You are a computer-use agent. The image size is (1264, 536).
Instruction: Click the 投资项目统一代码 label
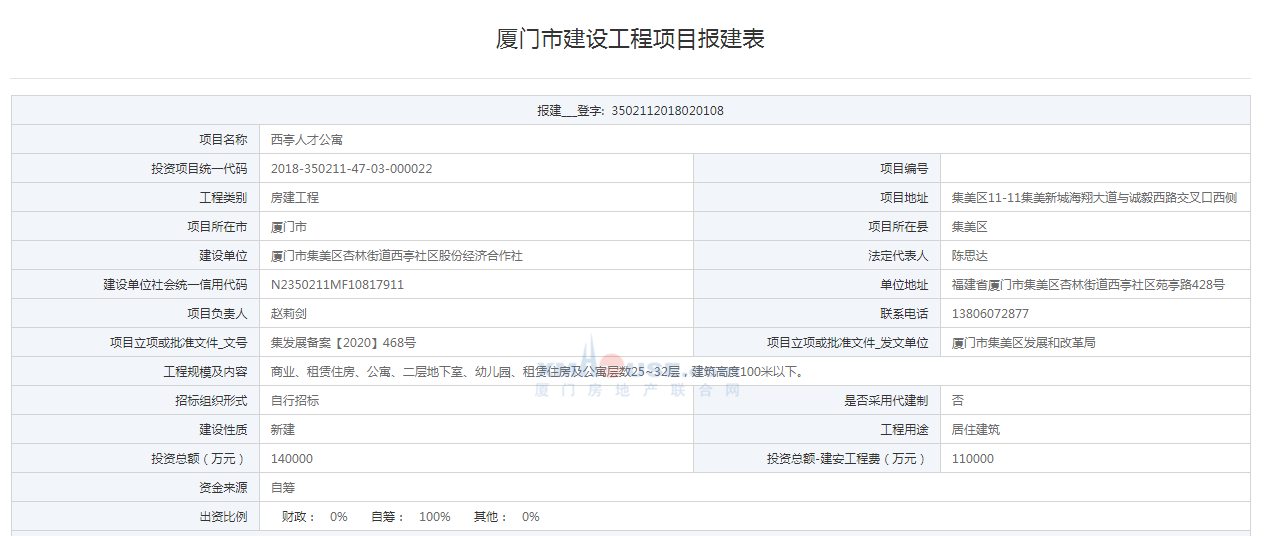click(199, 169)
